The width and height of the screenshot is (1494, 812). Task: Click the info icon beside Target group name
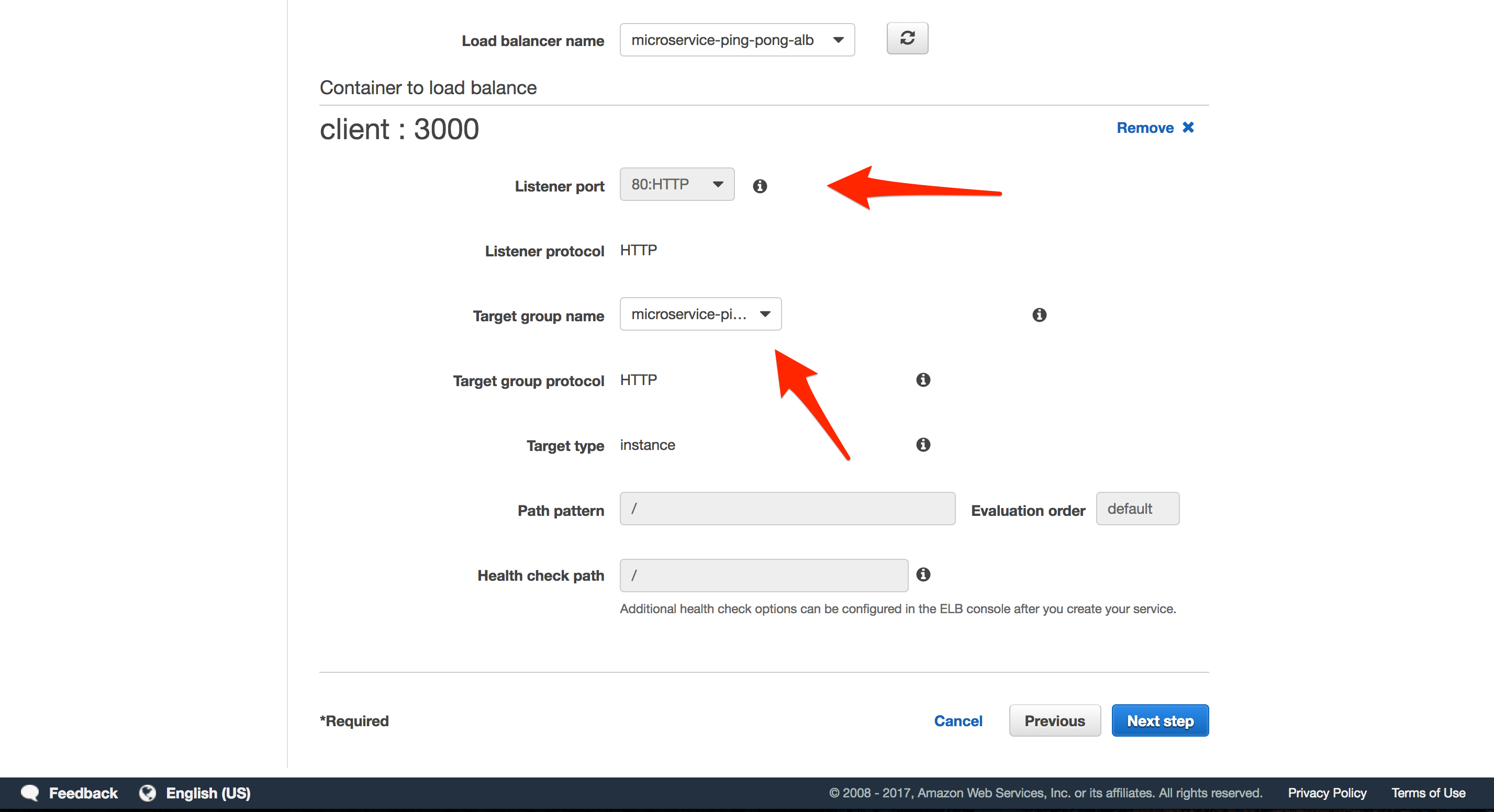click(1039, 315)
